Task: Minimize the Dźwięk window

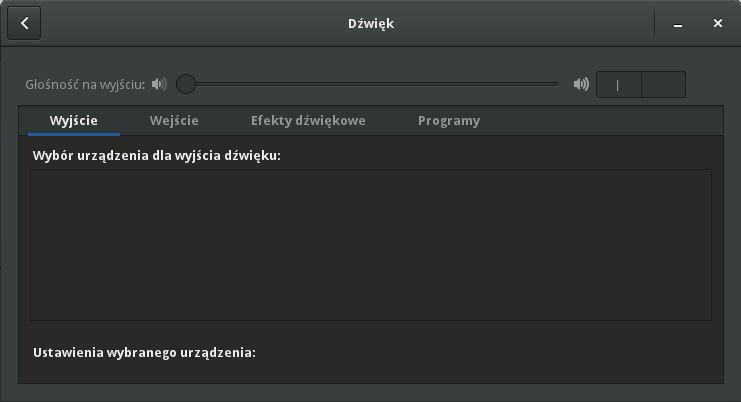Action: (679, 24)
